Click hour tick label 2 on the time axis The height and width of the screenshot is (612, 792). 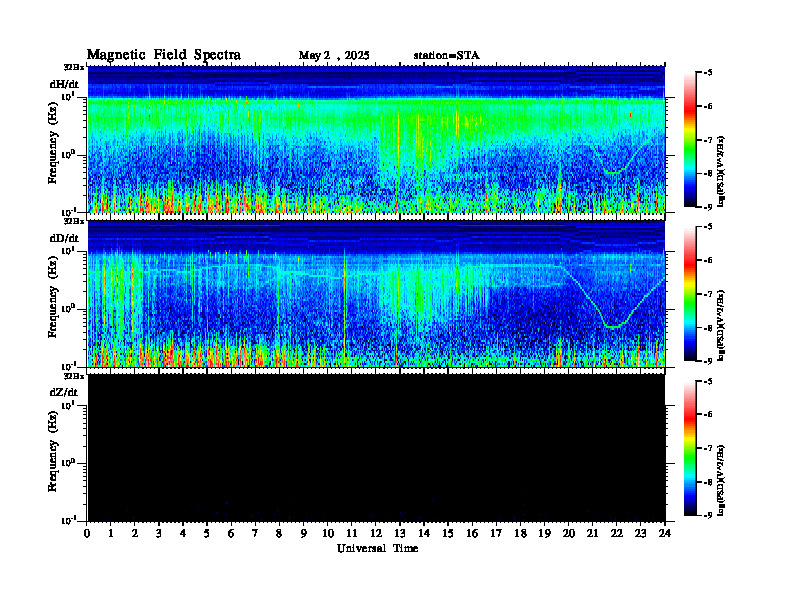(135, 534)
